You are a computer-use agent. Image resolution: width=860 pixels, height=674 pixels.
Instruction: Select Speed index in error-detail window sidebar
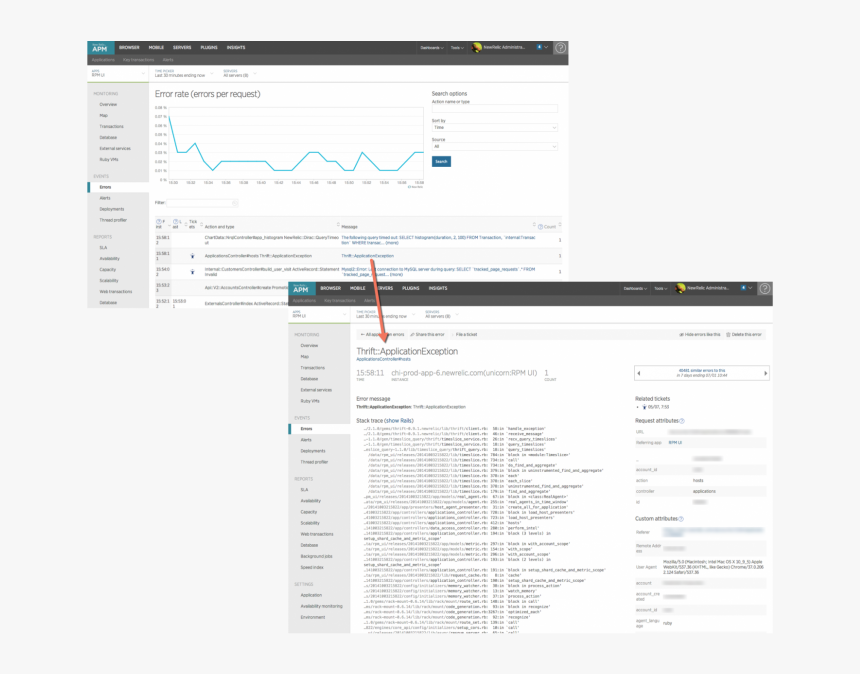point(312,568)
